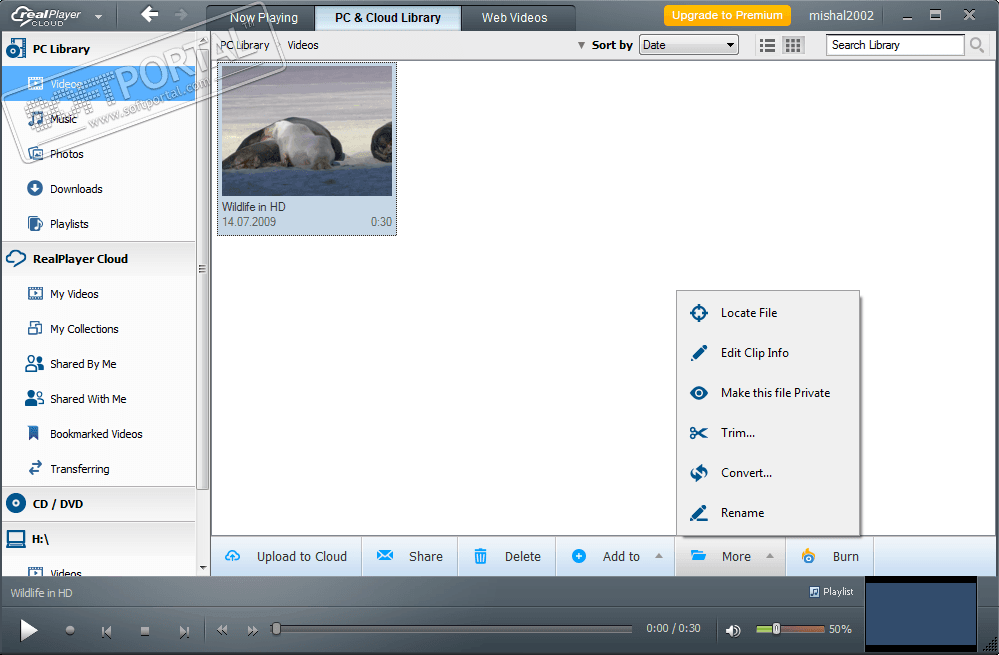The height and width of the screenshot is (655, 999).
Task: Click the Fast forward button
Action: (252, 630)
